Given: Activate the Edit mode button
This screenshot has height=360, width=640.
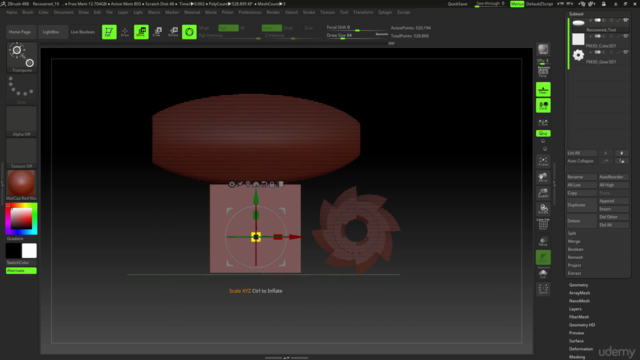Looking at the screenshot, I should pos(109,32).
